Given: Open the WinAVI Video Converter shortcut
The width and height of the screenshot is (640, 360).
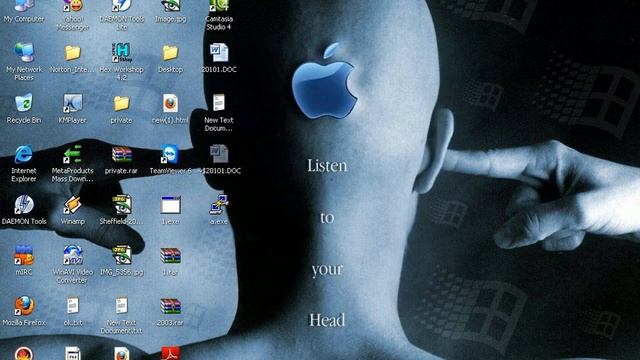Looking at the screenshot, I should coord(73,255).
